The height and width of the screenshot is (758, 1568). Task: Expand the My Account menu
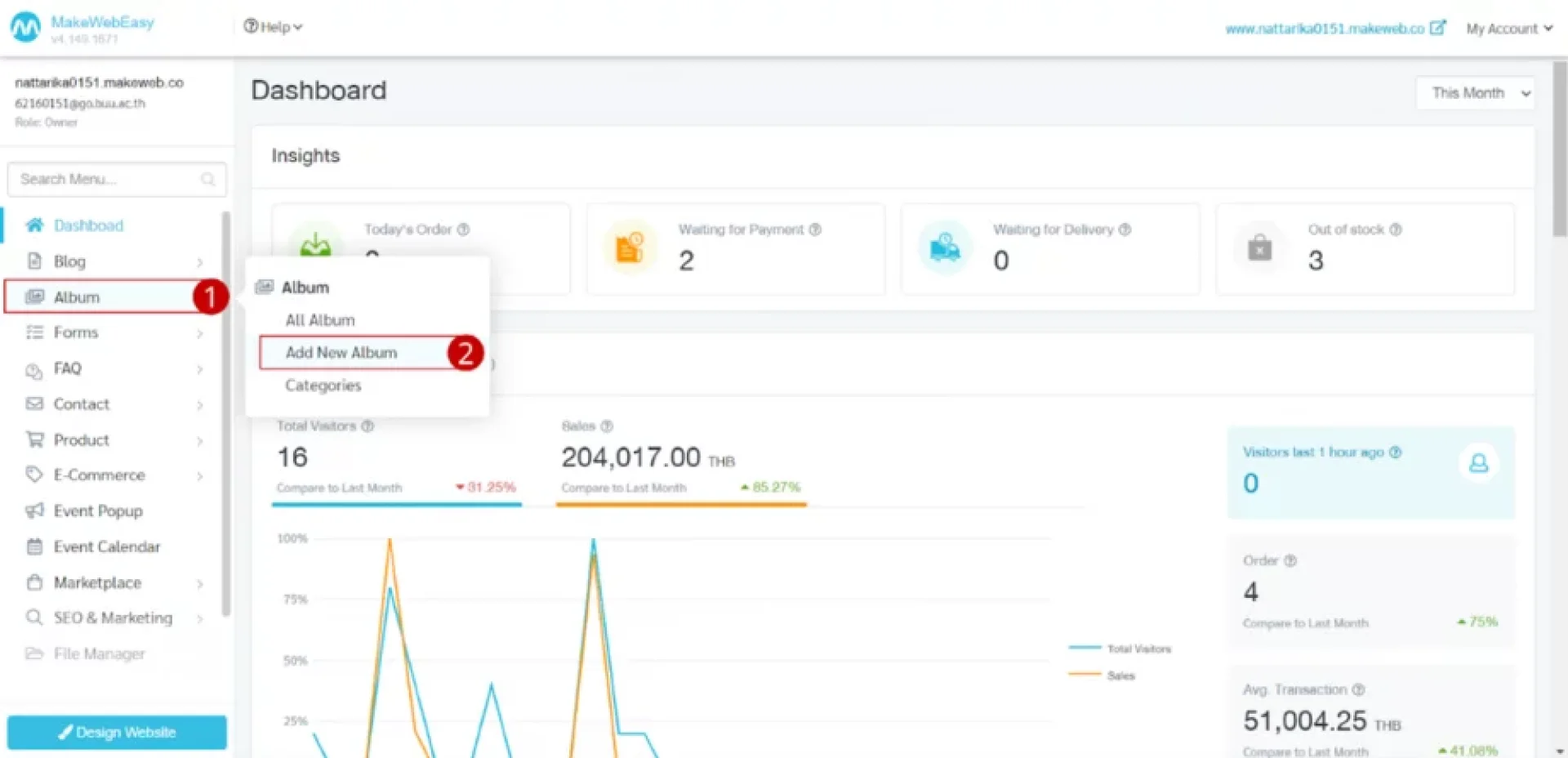1508,29
